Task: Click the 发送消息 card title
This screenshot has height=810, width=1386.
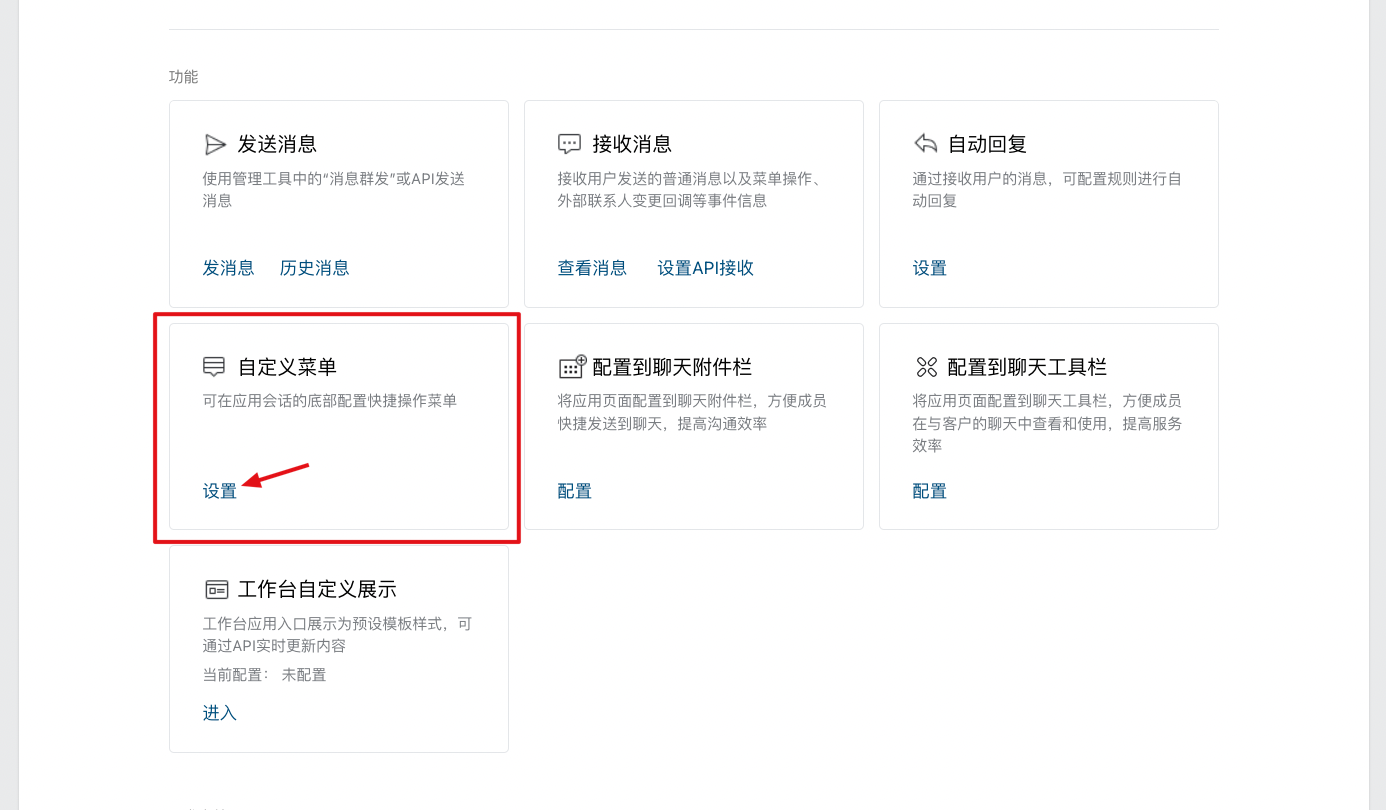Action: point(277,144)
